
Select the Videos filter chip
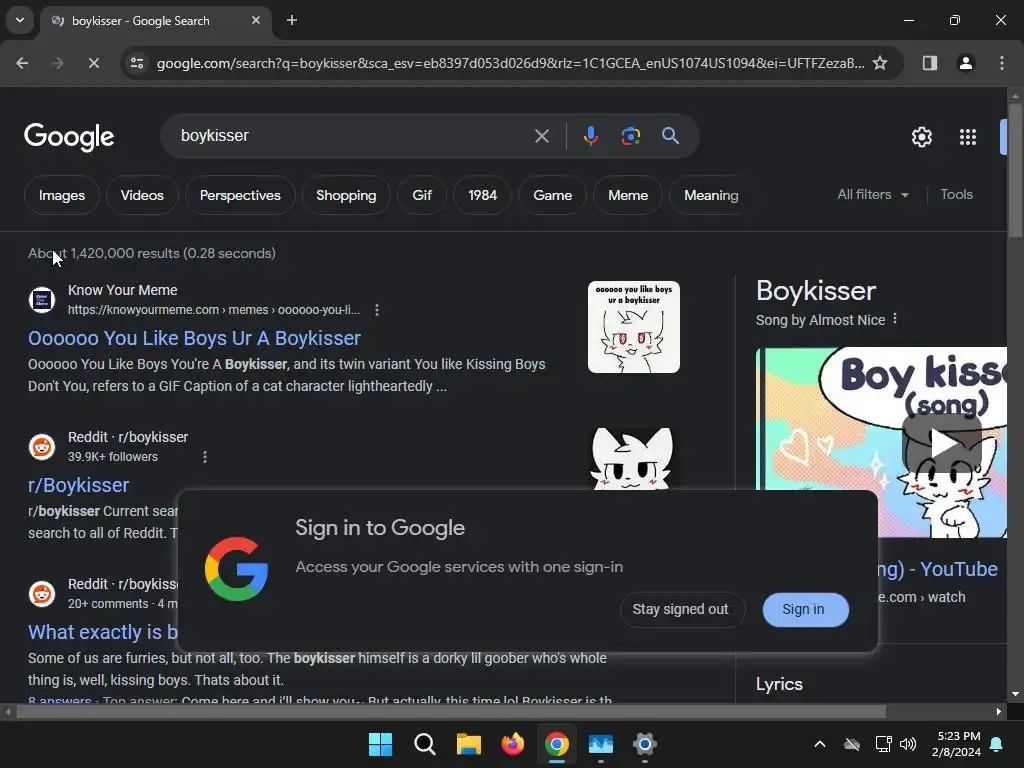(142, 195)
